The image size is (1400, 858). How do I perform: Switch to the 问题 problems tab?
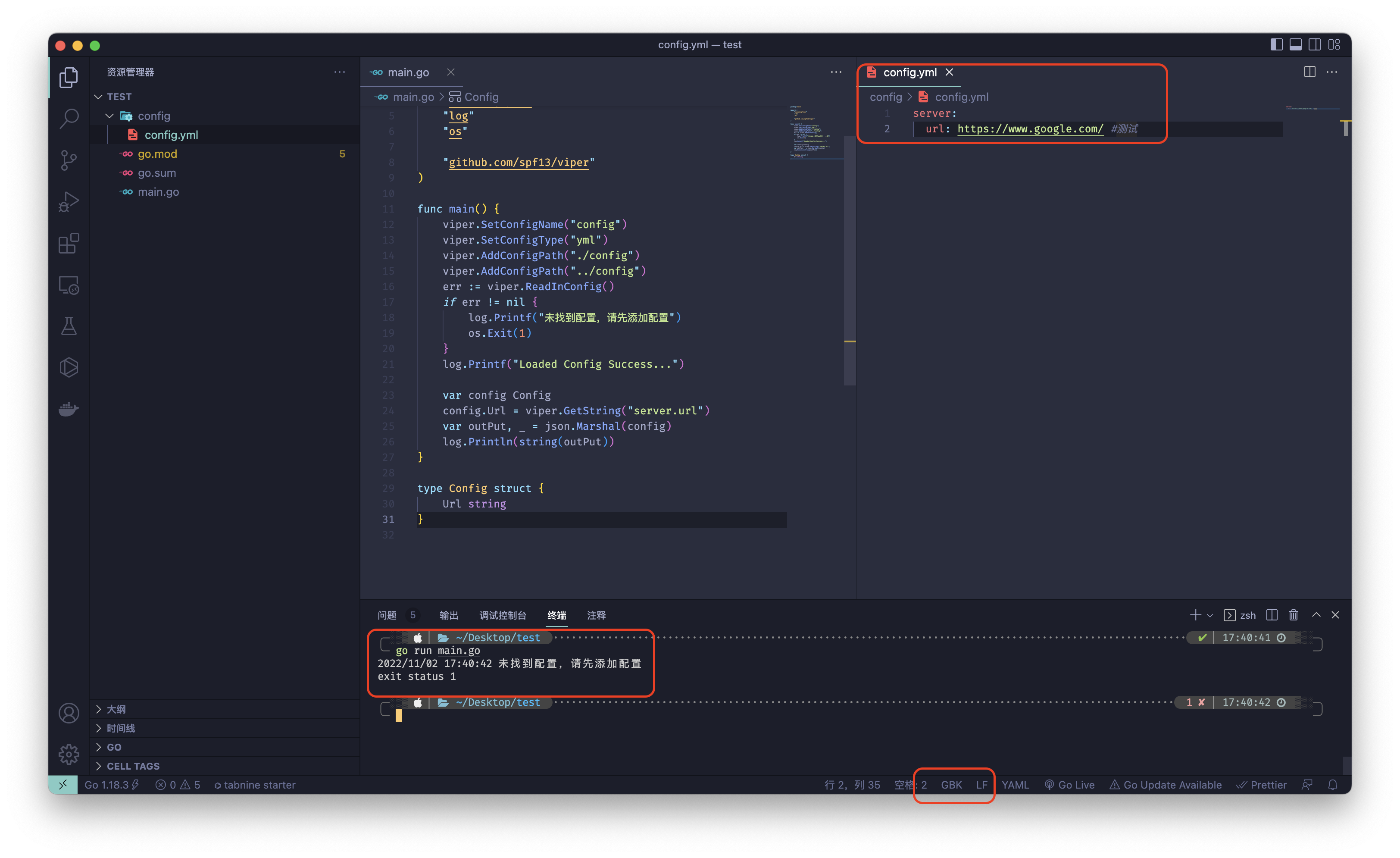[x=387, y=615]
